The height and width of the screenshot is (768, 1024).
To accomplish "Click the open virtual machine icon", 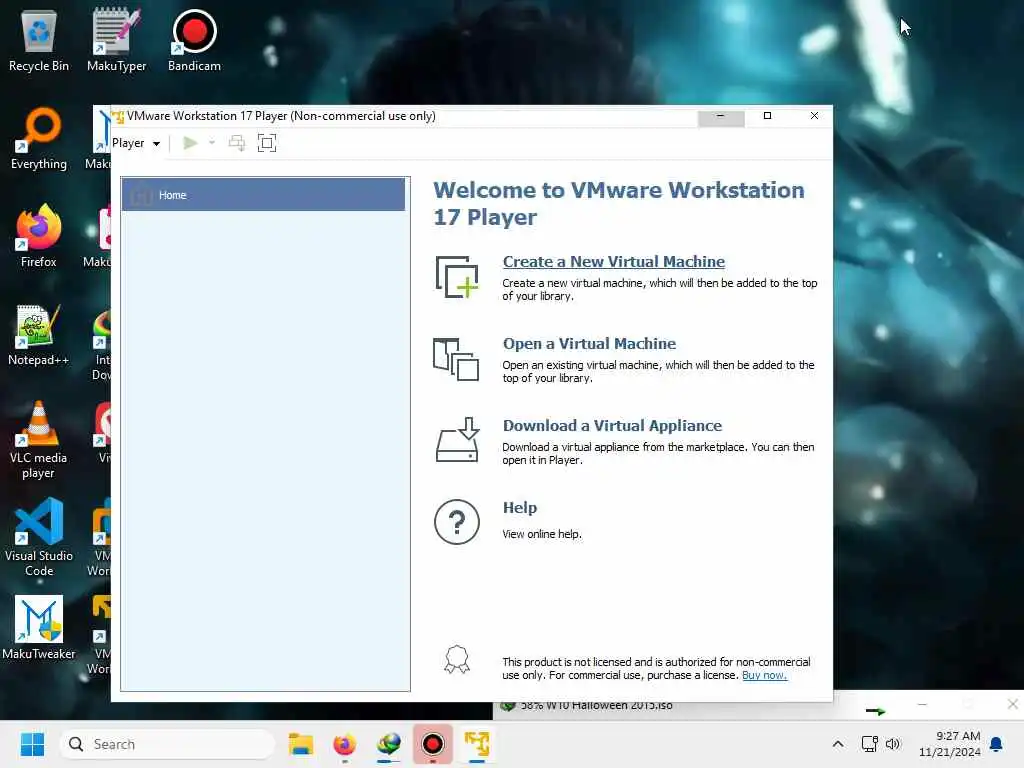I will click(456, 359).
